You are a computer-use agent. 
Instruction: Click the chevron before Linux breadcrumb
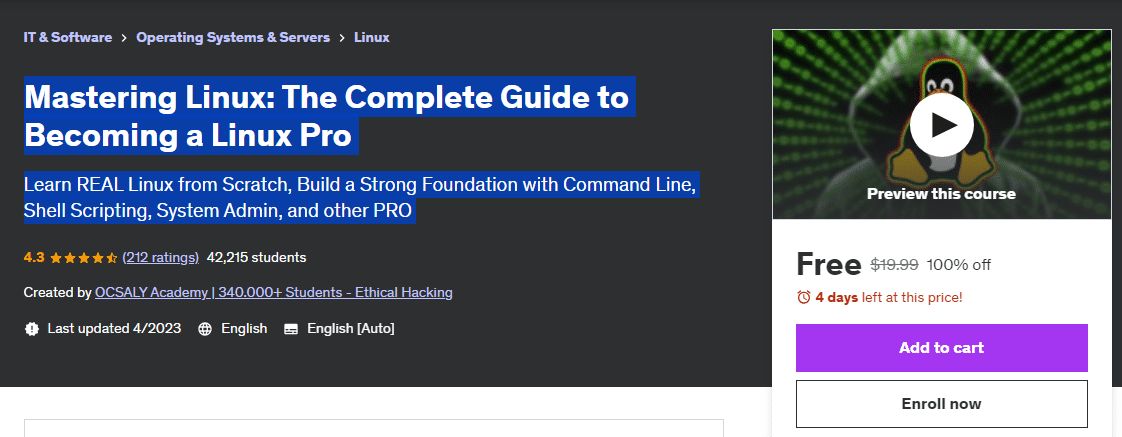[x=342, y=38]
